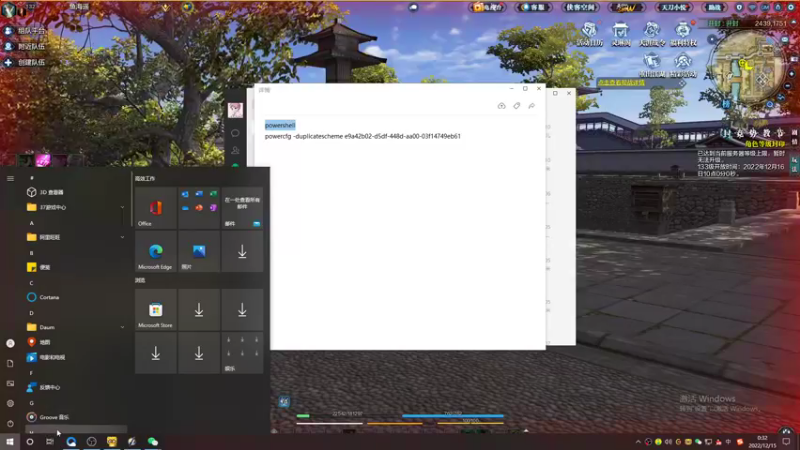800x450 pixels.
Task: Open the contacts icon in side panel
Action: point(235,150)
